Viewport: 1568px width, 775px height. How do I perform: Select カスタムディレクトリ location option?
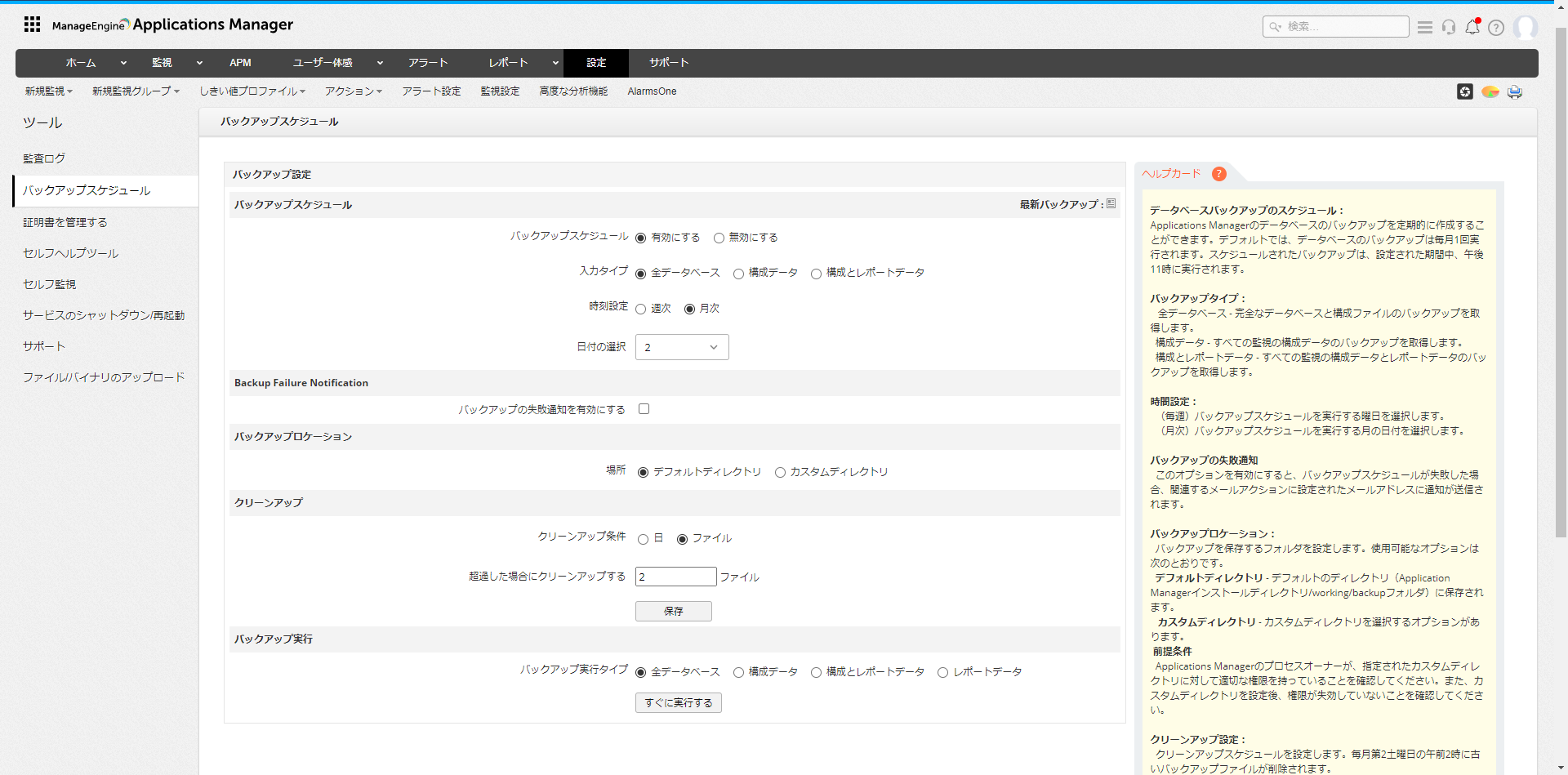pyautogui.click(x=780, y=473)
